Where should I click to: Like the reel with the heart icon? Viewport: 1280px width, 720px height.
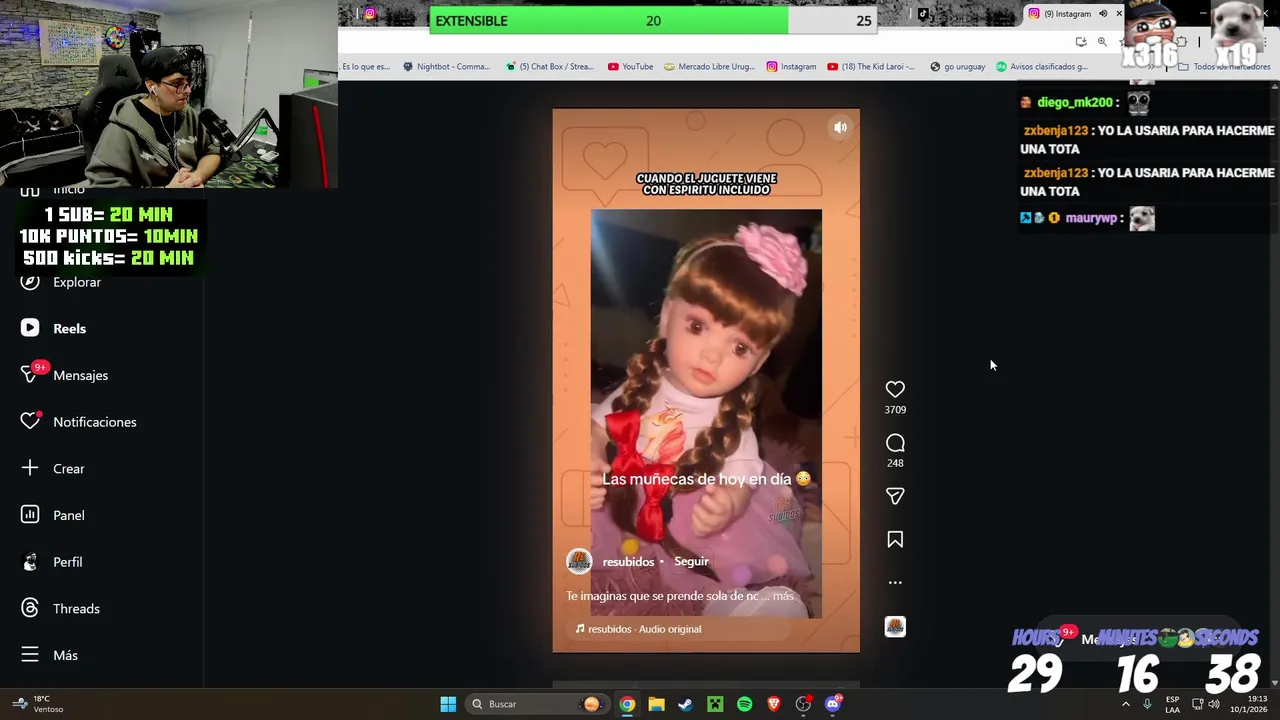(895, 389)
